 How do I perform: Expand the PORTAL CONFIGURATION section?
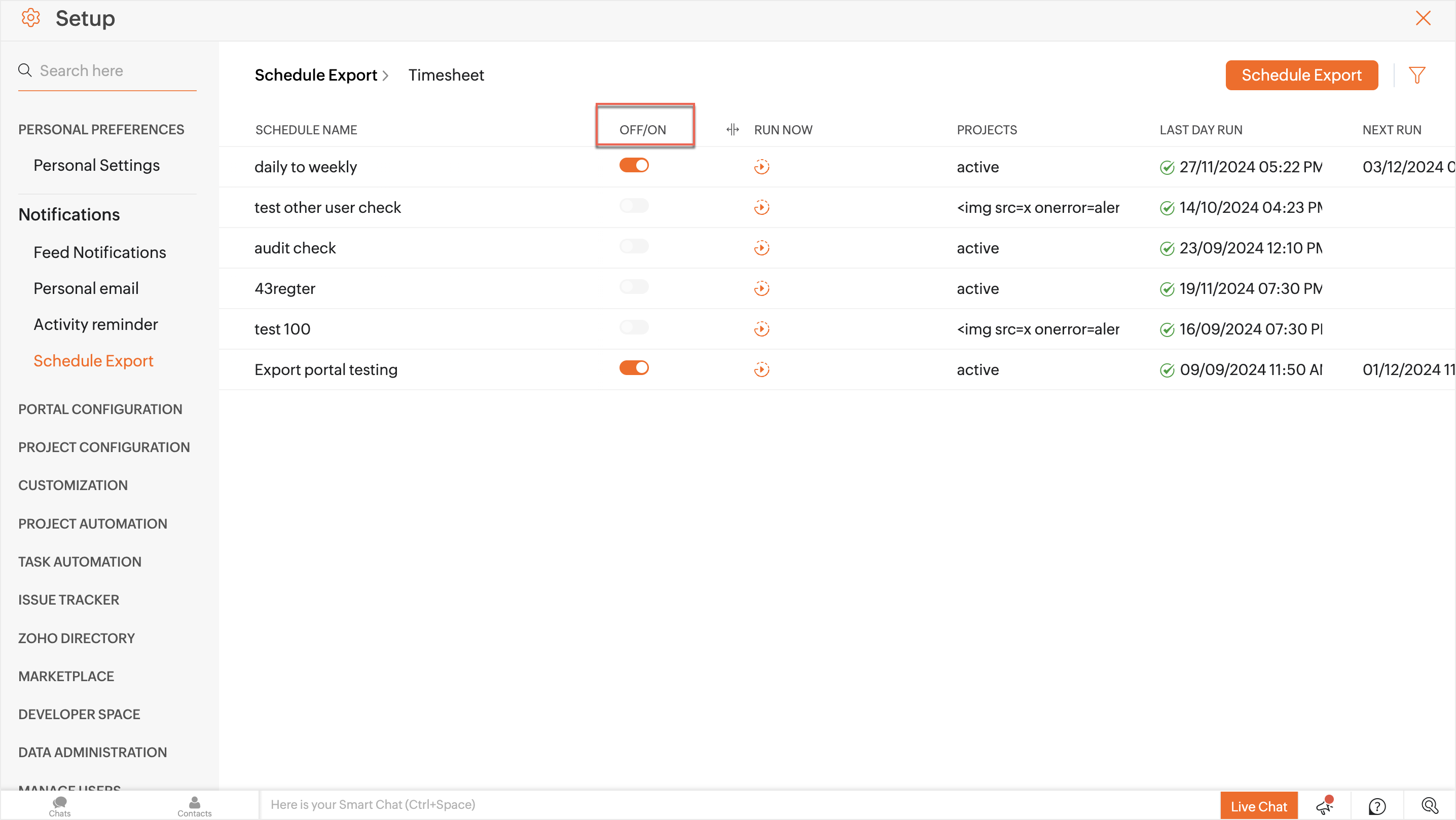pyautogui.click(x=100, y=409)
